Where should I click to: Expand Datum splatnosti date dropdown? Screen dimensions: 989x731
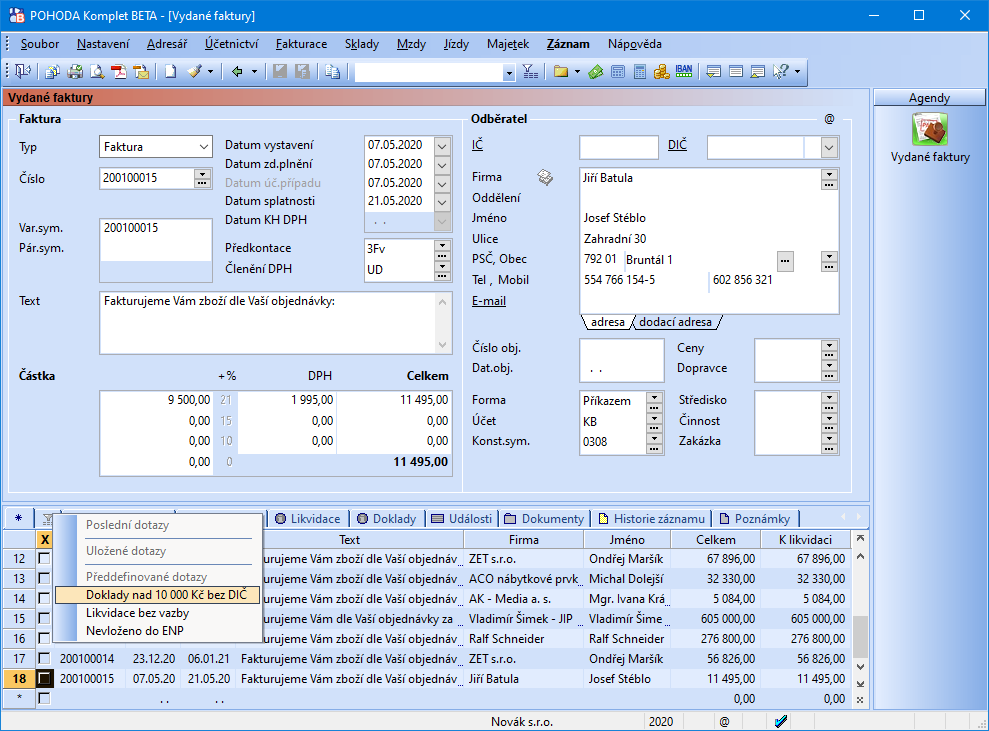[442, 202]
